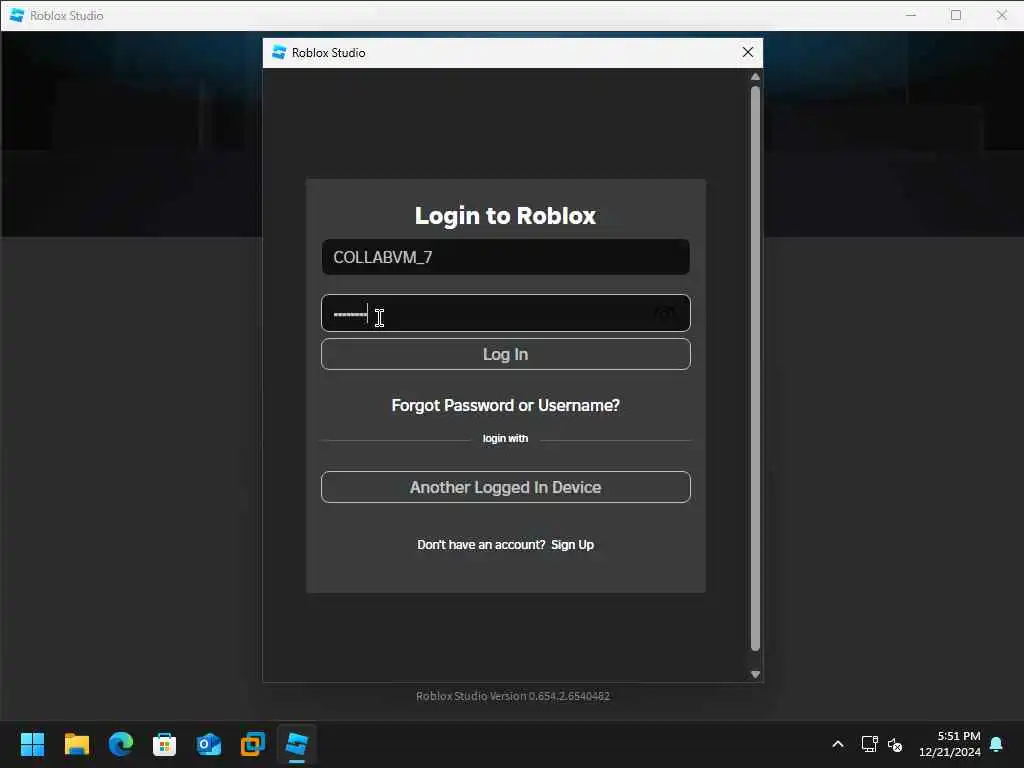Open the orange overlapping-squares taskbar app
The image size is (1024, 768).
[253, 744]
